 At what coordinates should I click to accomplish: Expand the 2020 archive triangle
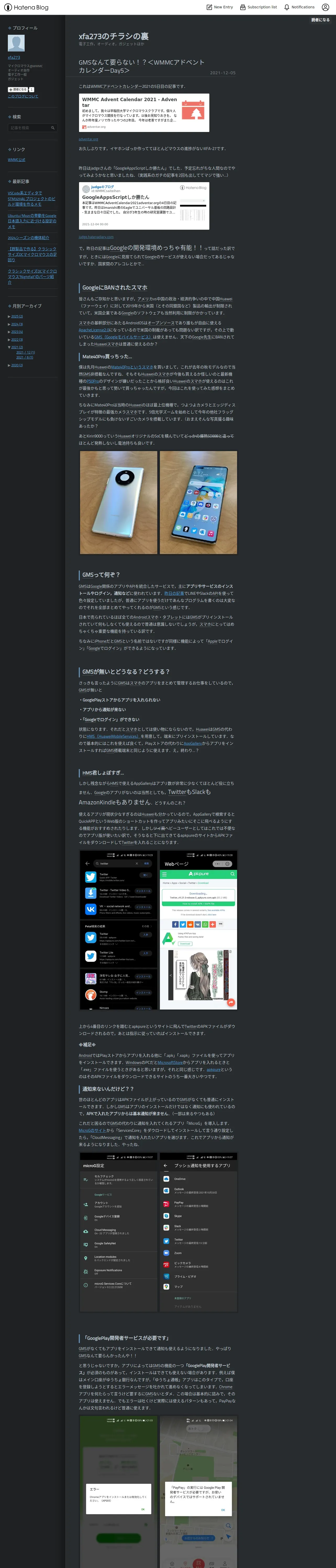tap(9, 365)
